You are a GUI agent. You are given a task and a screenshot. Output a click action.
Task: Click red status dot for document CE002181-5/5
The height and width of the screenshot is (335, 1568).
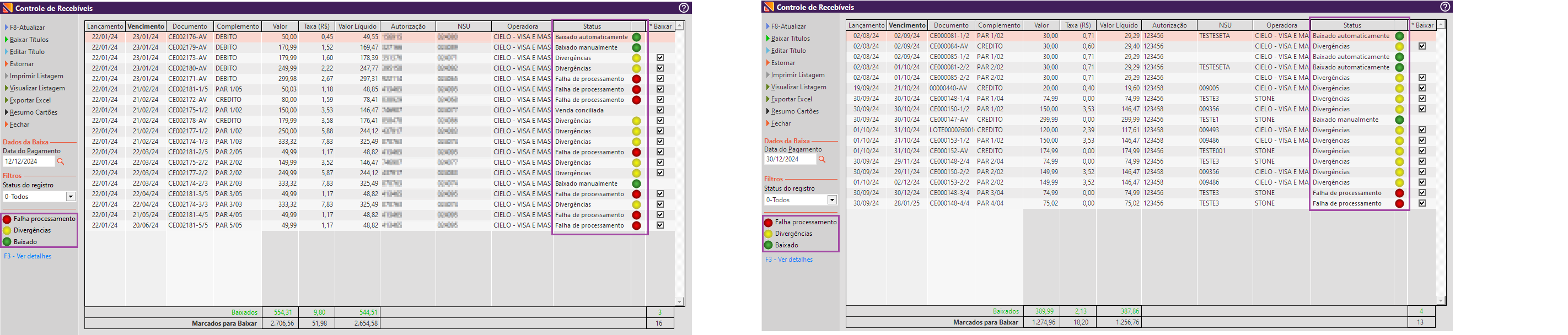click(x=637, y=225)
